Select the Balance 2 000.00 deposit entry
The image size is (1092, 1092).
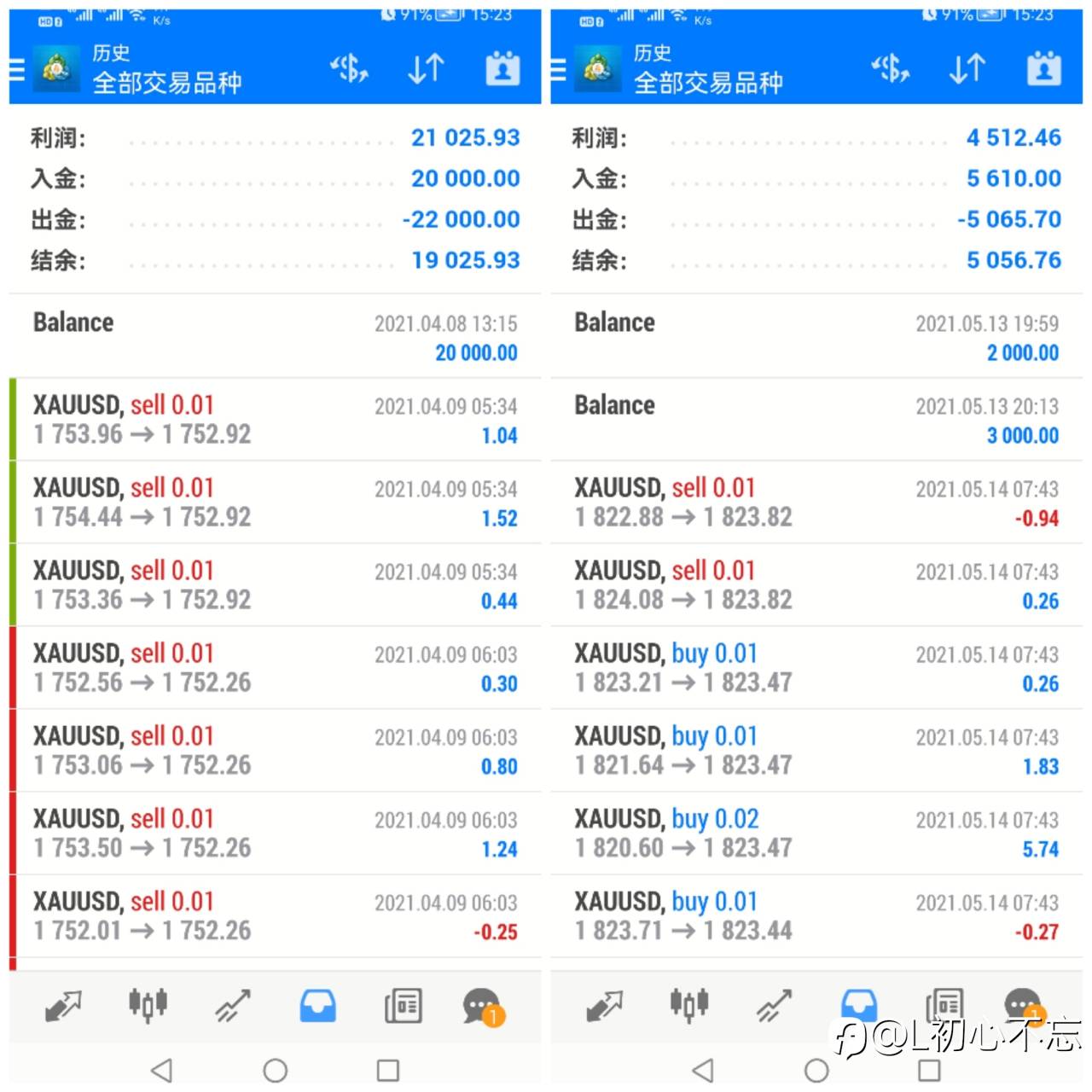pos(816,337)
